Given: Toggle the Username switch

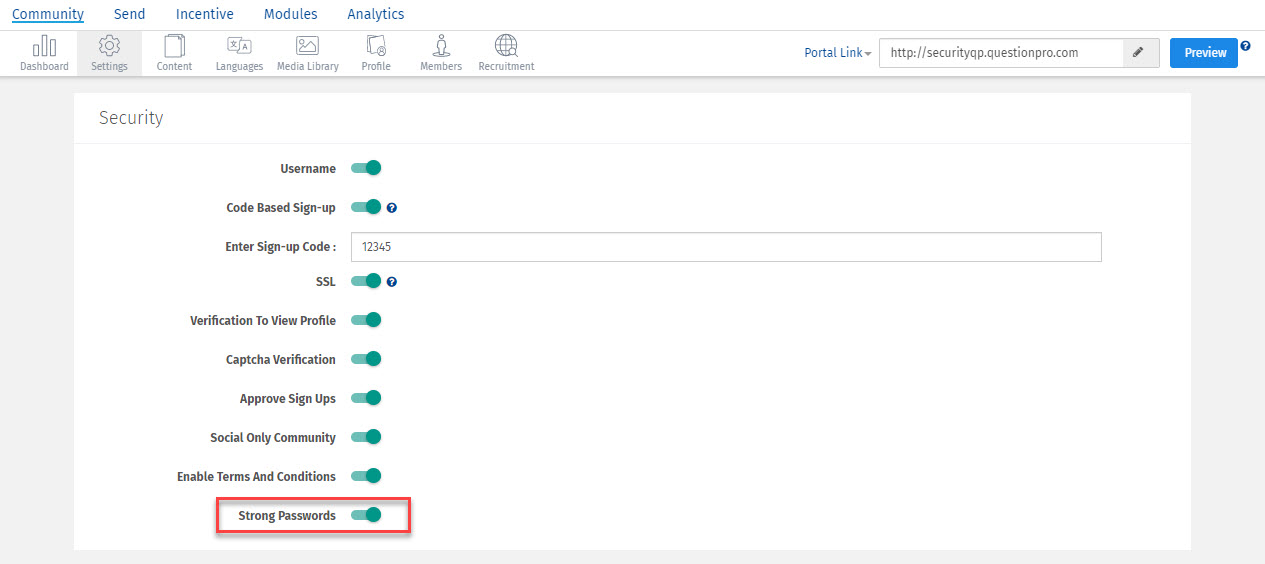Looking at the screenshot, I should click(x=366, y=168).
